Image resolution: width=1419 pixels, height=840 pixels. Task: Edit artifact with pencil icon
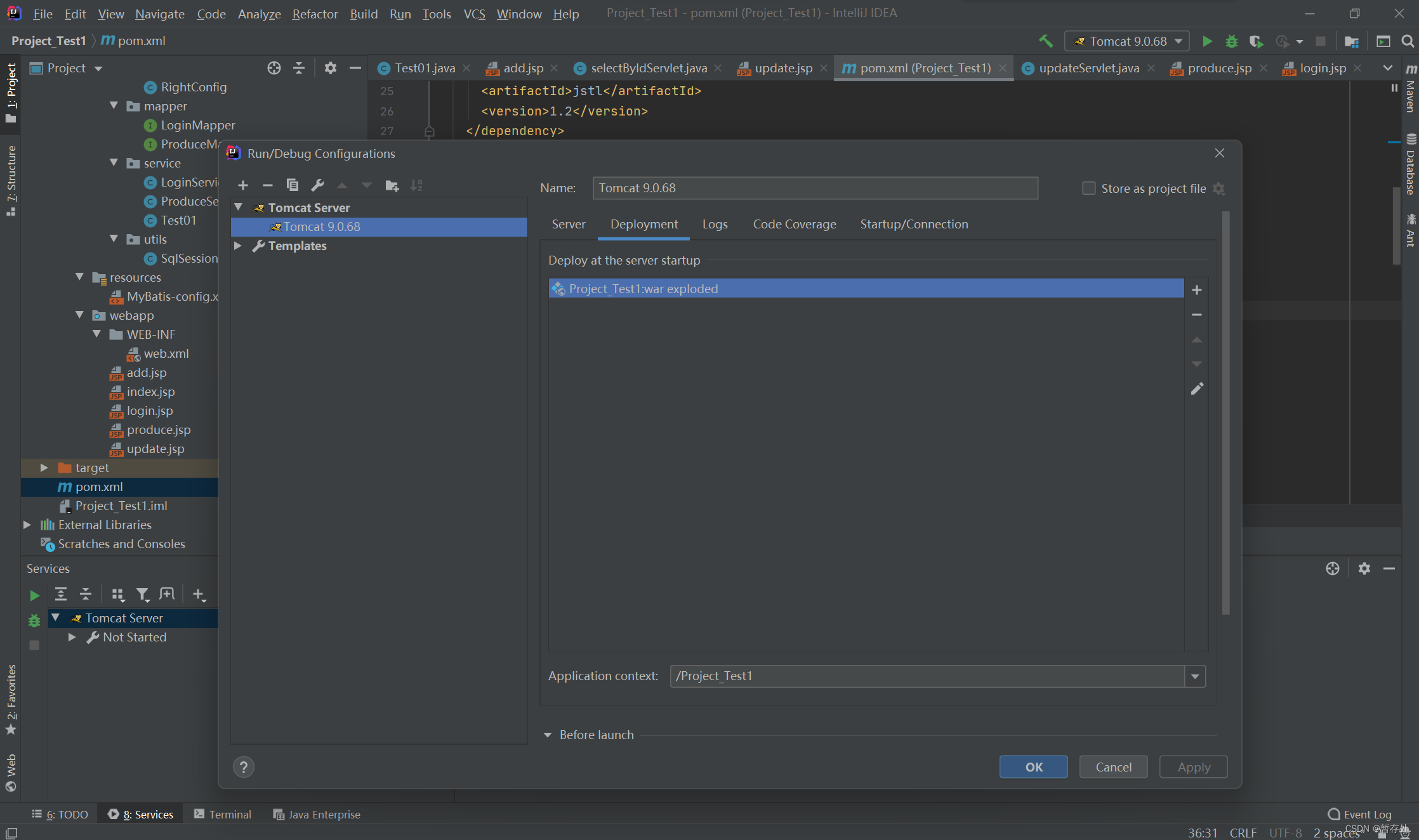click(x=1196, y=389)
